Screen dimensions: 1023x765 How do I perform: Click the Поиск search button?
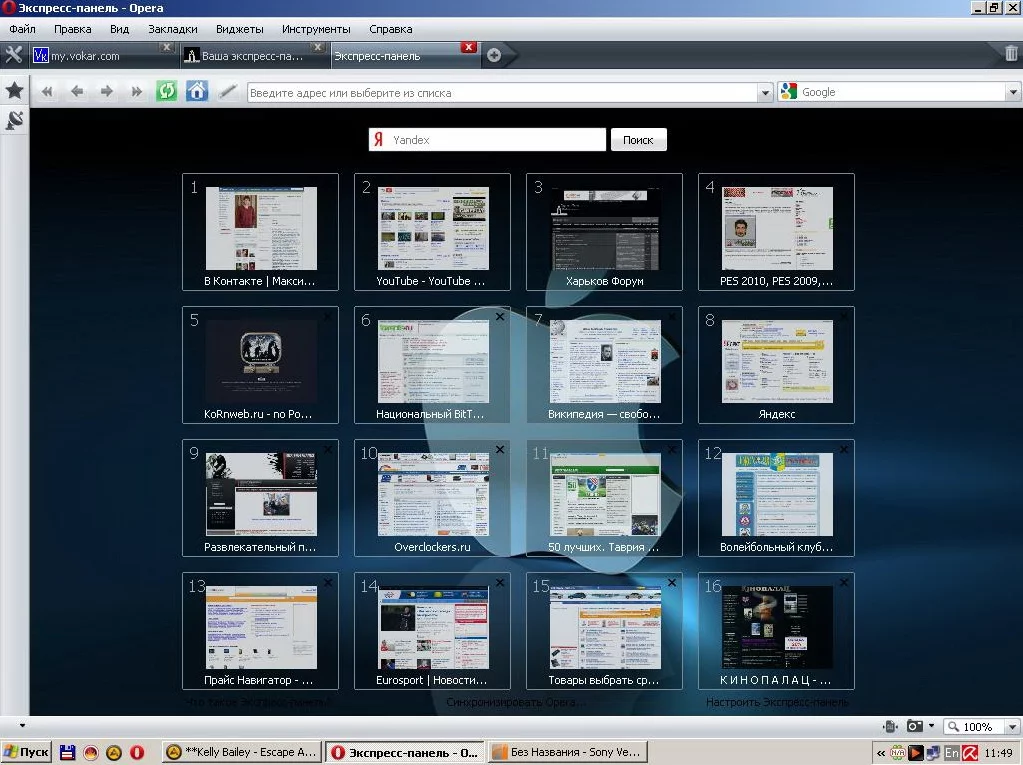[638, 140]
